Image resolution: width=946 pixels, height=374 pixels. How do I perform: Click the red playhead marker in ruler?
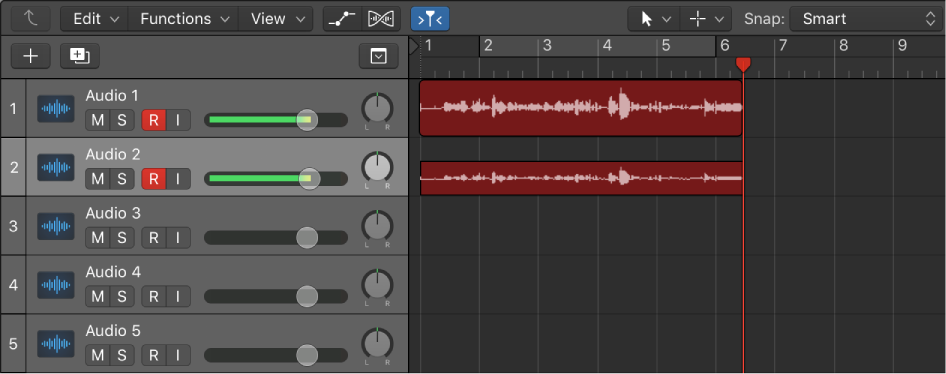point(743,65)
